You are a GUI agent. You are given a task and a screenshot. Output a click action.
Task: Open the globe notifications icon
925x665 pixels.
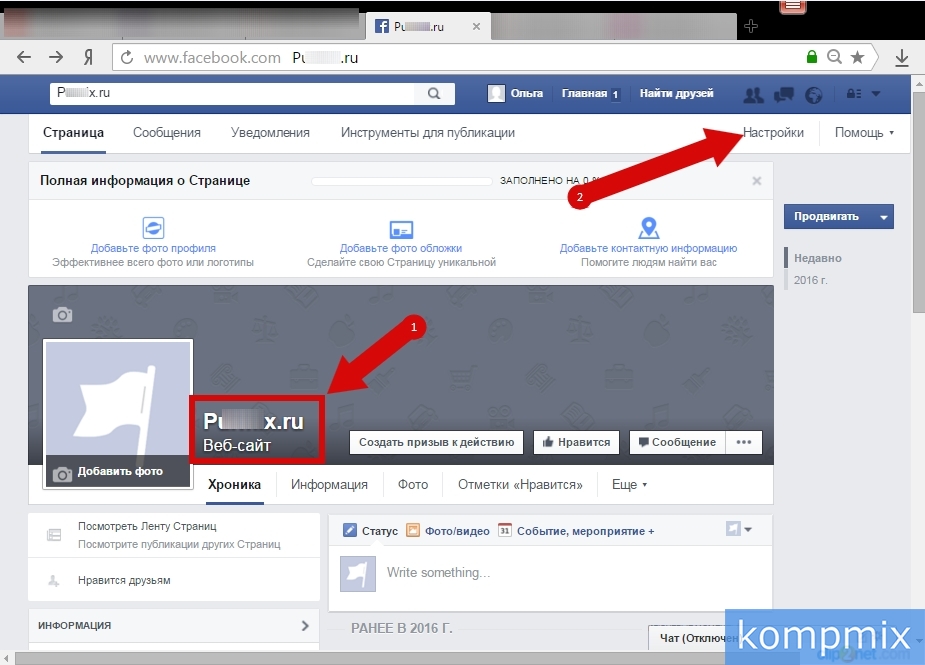click(x=813, y=94)
